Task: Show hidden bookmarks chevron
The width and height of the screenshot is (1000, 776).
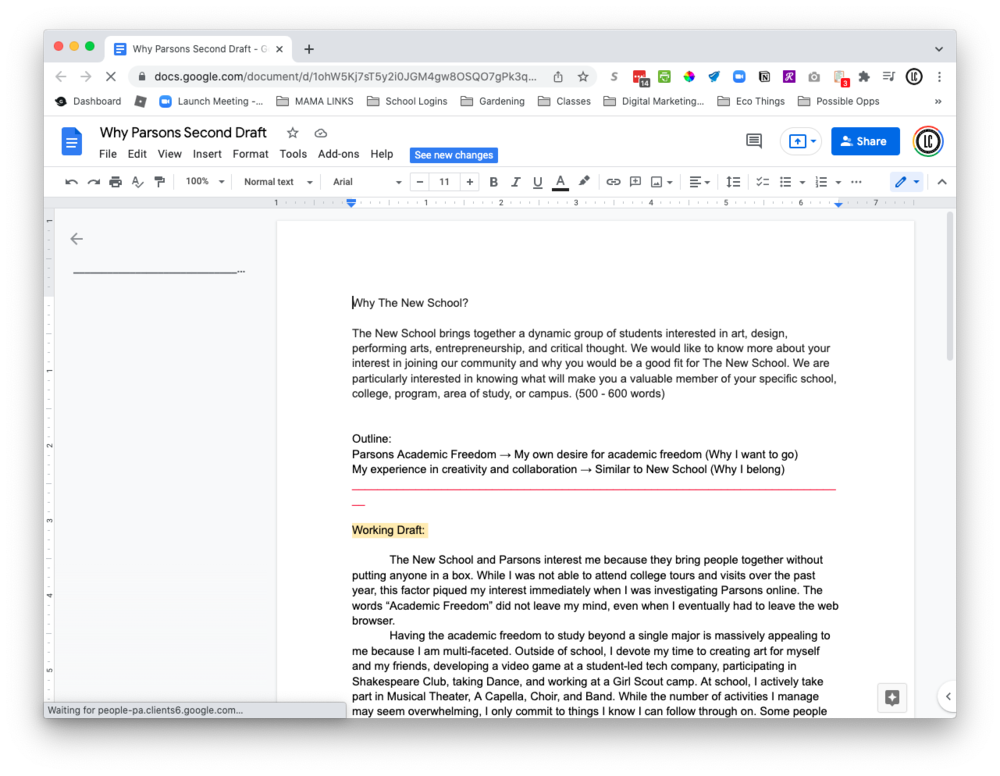Action: (x=938, y=101)
